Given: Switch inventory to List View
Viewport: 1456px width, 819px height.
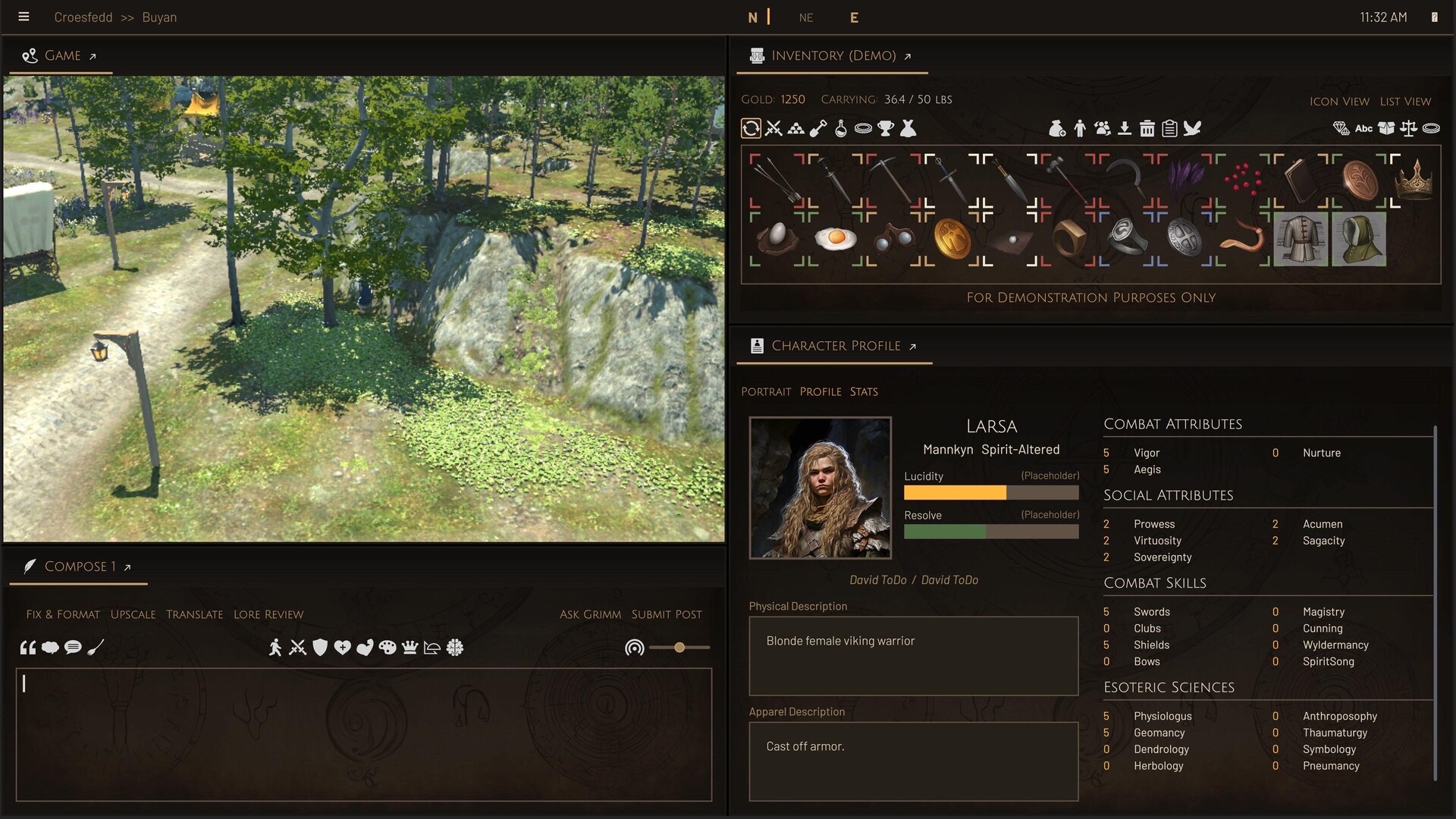Looking at the screenshot, I should coord(1405,101).
